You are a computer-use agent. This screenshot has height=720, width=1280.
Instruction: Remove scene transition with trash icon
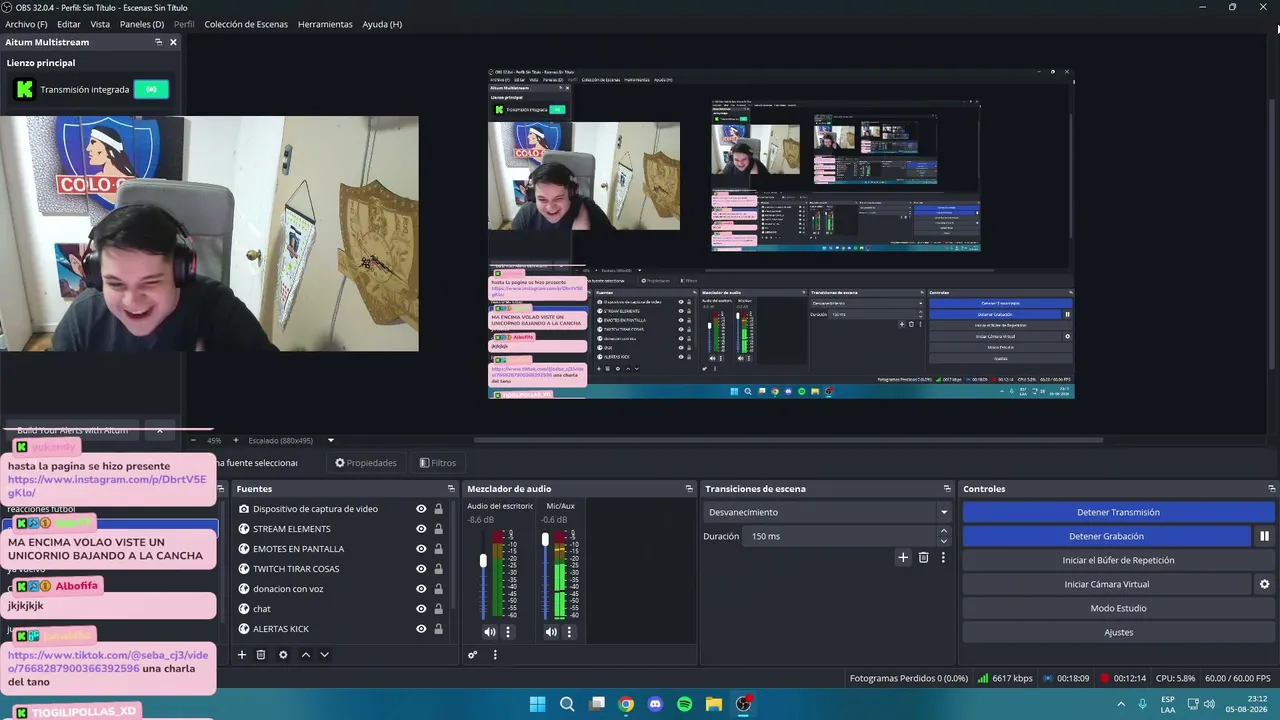point(923,557)
